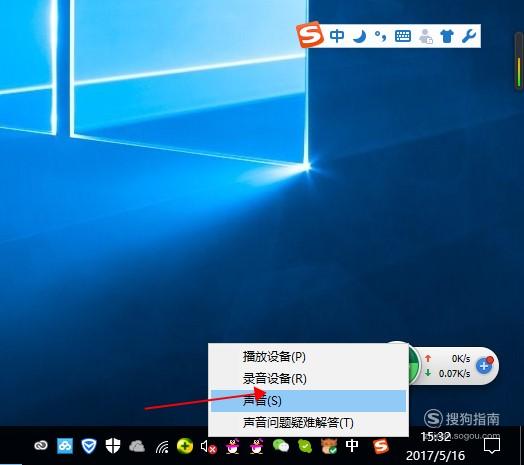
Task: Click the Sogou account login person icon
Action: point(426,36)
